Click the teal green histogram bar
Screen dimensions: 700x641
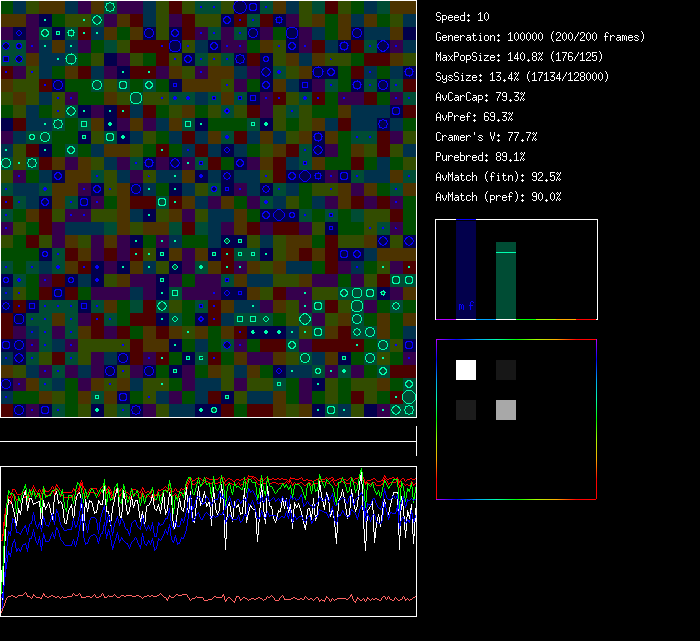coord(506,285)
